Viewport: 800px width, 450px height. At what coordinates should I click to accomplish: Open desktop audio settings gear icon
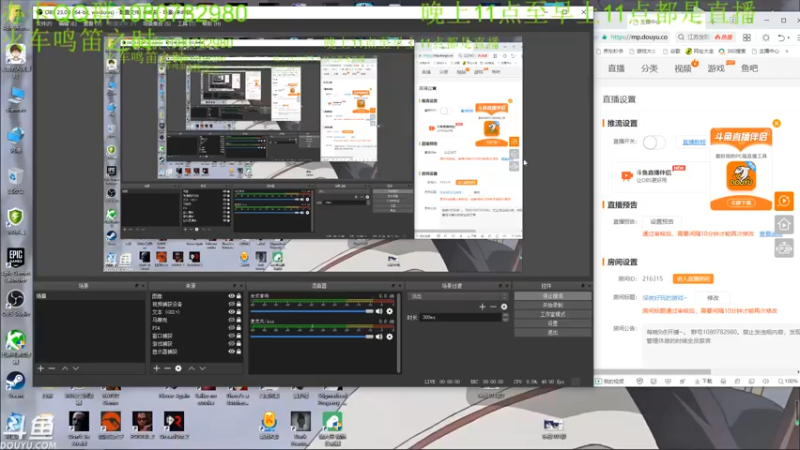pyautogui.click(x=390, y=311)
